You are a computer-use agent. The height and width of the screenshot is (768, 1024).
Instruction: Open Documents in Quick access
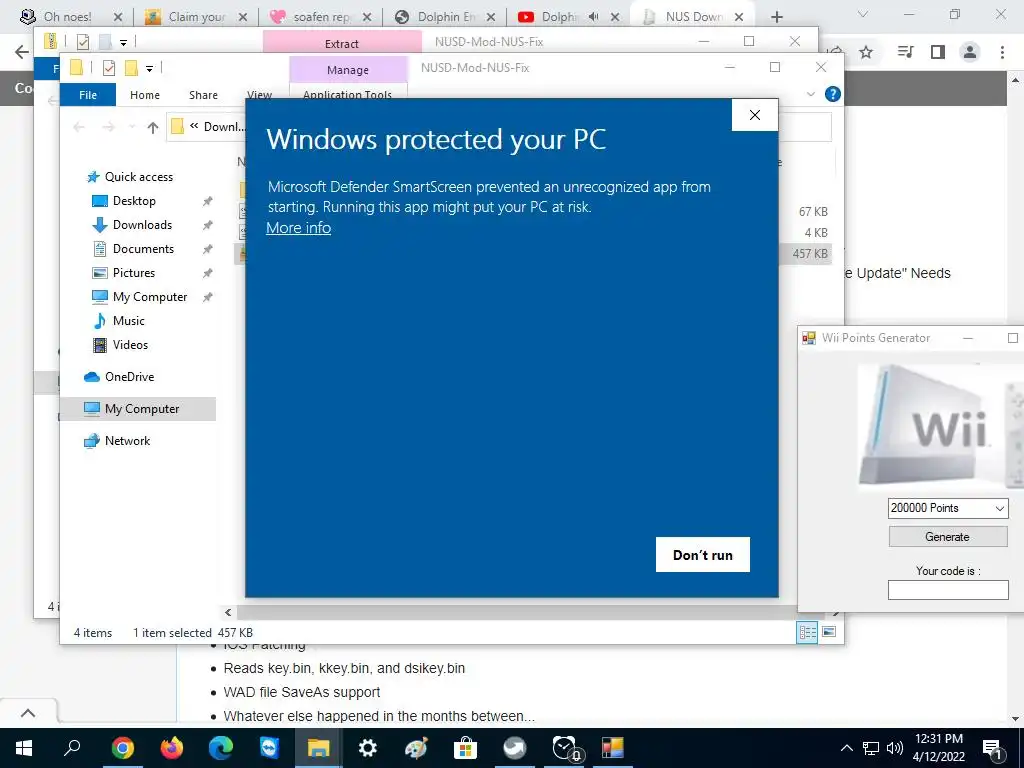143,249
